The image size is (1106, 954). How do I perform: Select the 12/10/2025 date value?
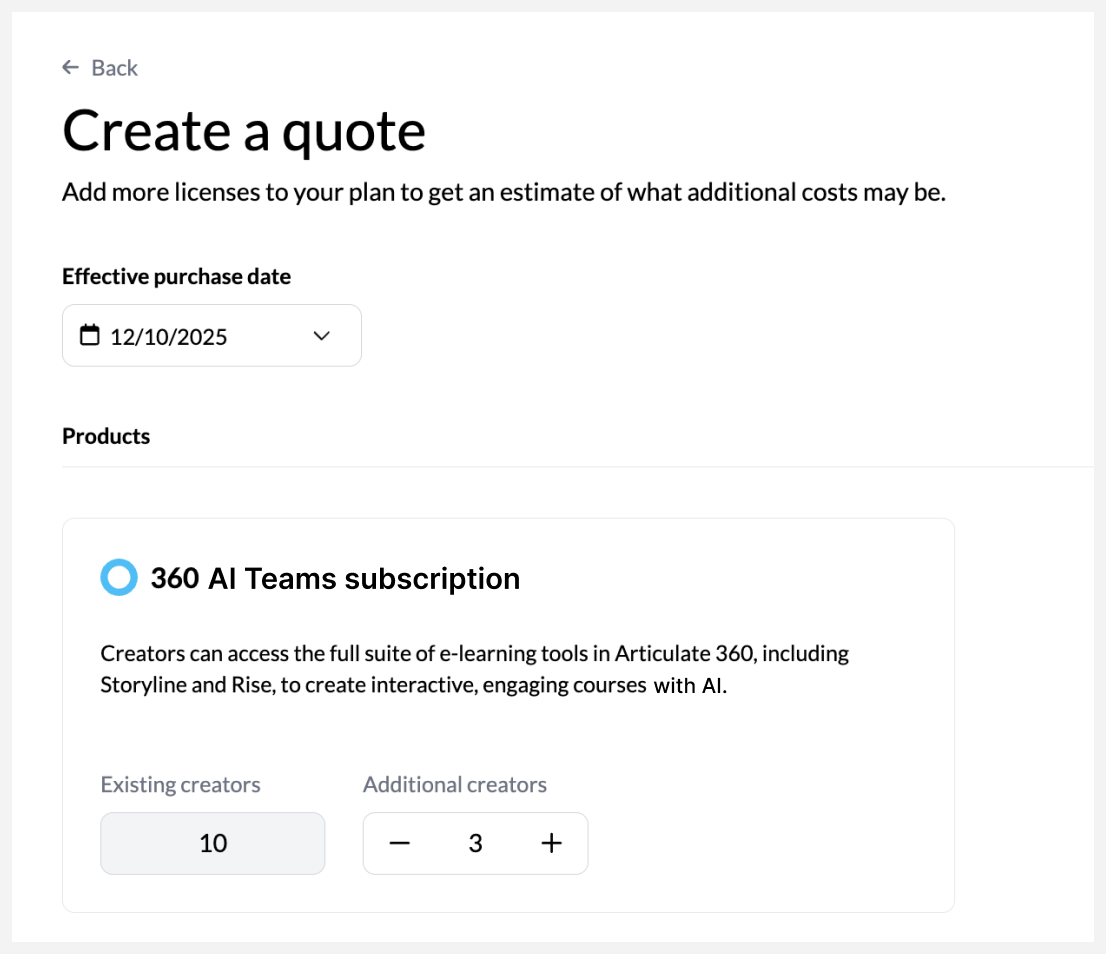click(169, 337)
